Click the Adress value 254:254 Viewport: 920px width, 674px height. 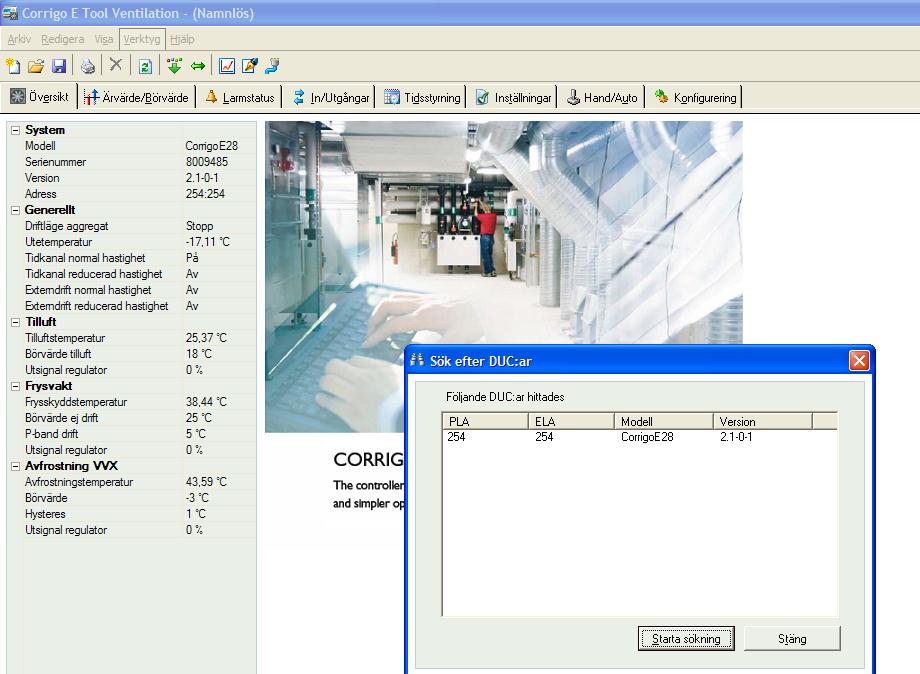pyautogui.click(x=205, y=194)
